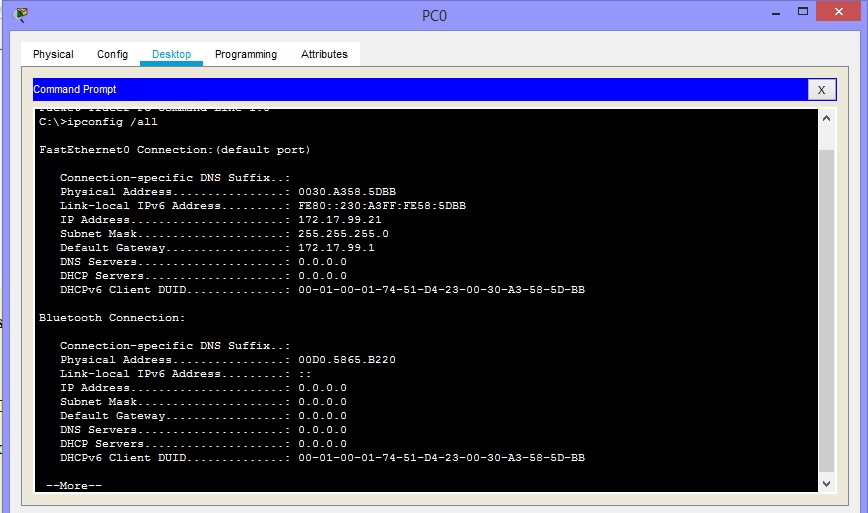868x513 pixels.
Task: Open the Config tab
Action: (112, 54)
